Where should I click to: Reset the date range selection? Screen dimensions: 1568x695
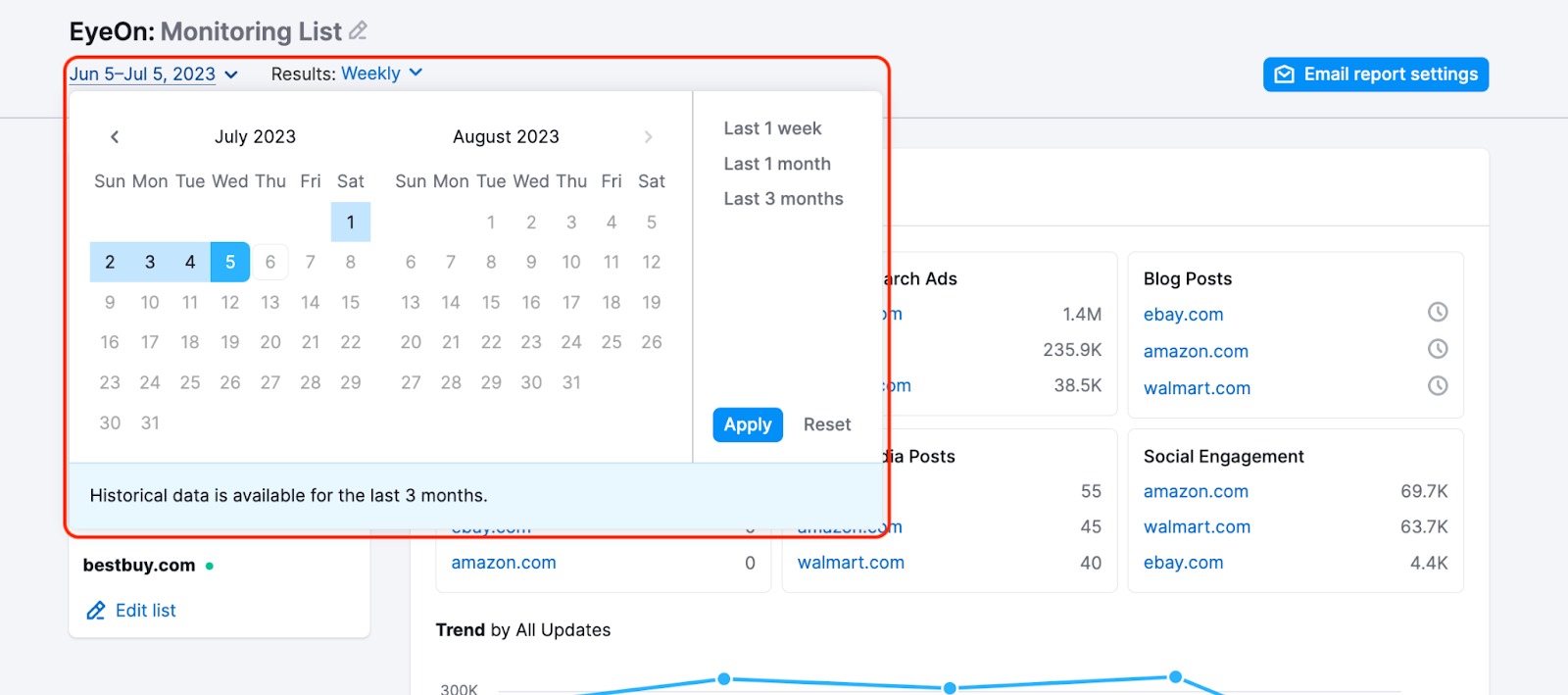tap(826, 424)
